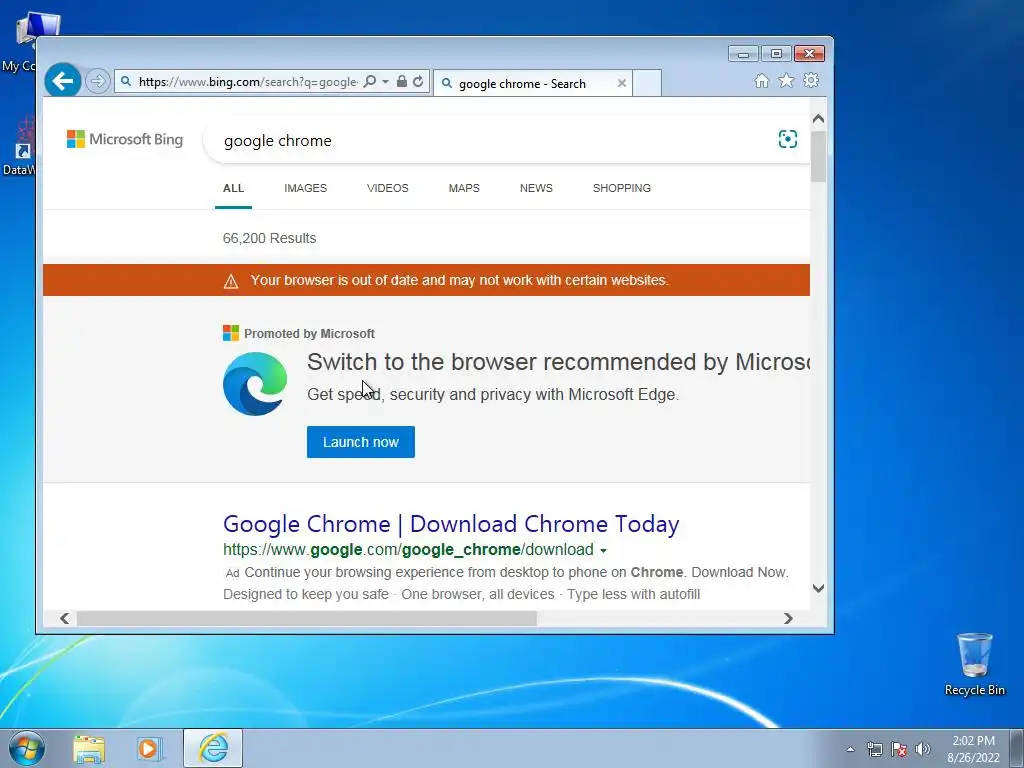This screenshot has width=1024, height=768.
Task: Click the vertical scrollbar thumb
Action: 818,156
